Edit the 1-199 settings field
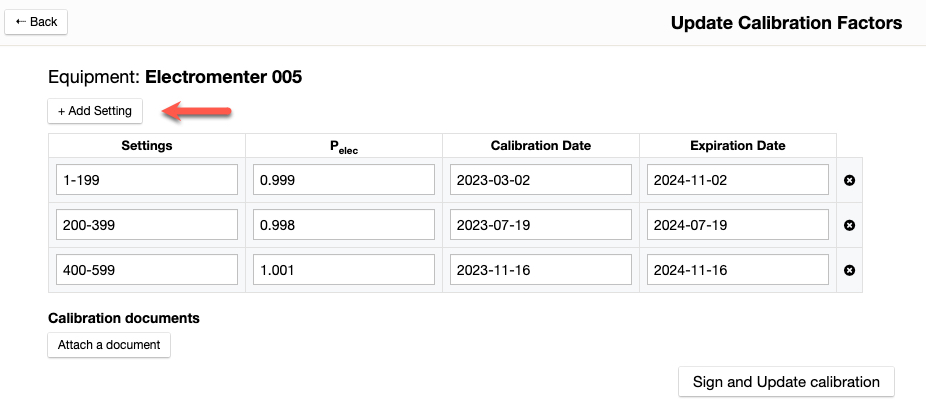The image size is (926, 404). 147,180
